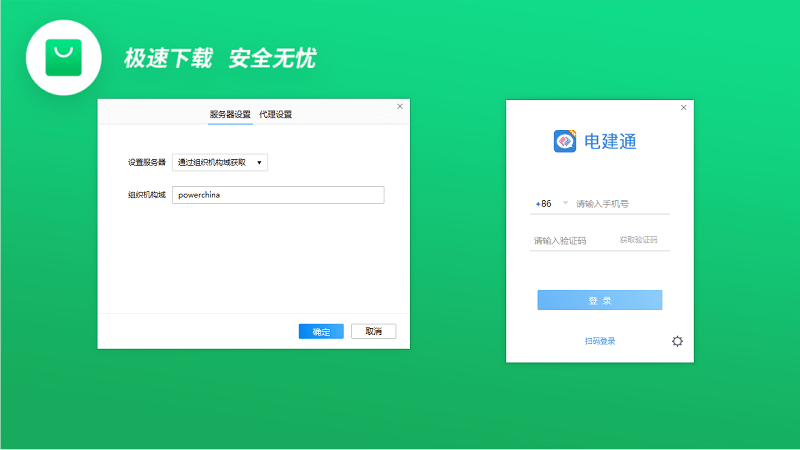Click the 电建通 app logo icon
This screenshot has width=800, height=450.
[565, 141]
